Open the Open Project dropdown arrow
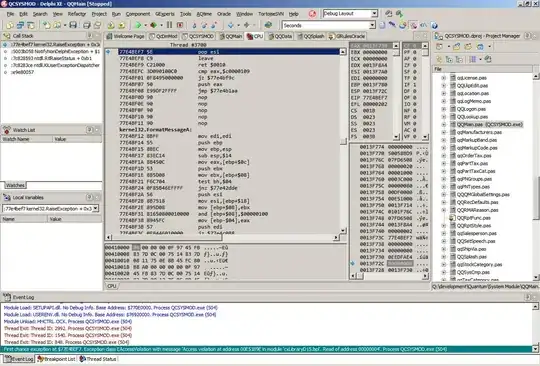This screenshot has width=540, height=366. [64, 25]
